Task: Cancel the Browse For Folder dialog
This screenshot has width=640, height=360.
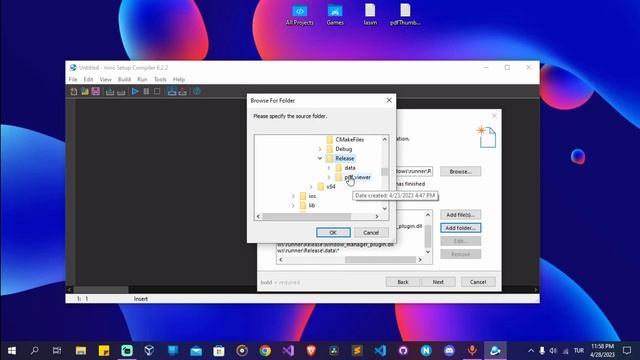Action: (x=371, y=232)
